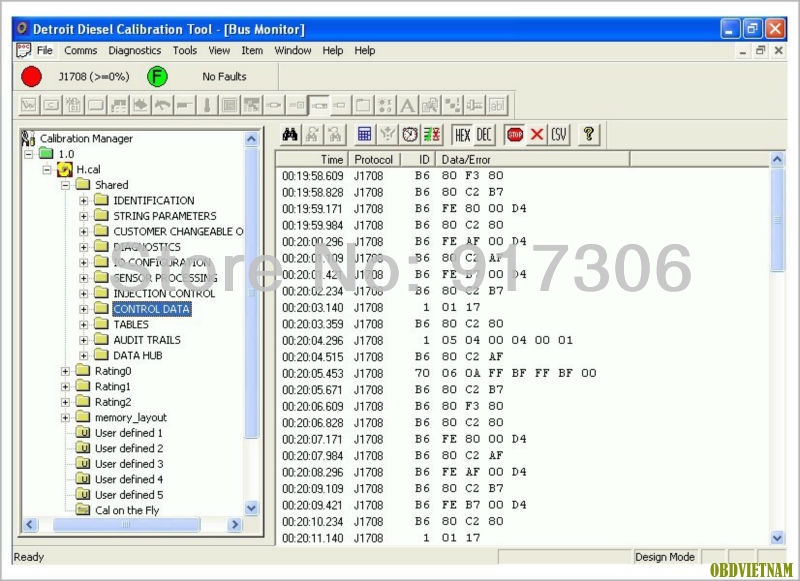This screenshot has width=800, height=581.
Task: Click bus log scroll down arrow
Action: pos(777,538)
